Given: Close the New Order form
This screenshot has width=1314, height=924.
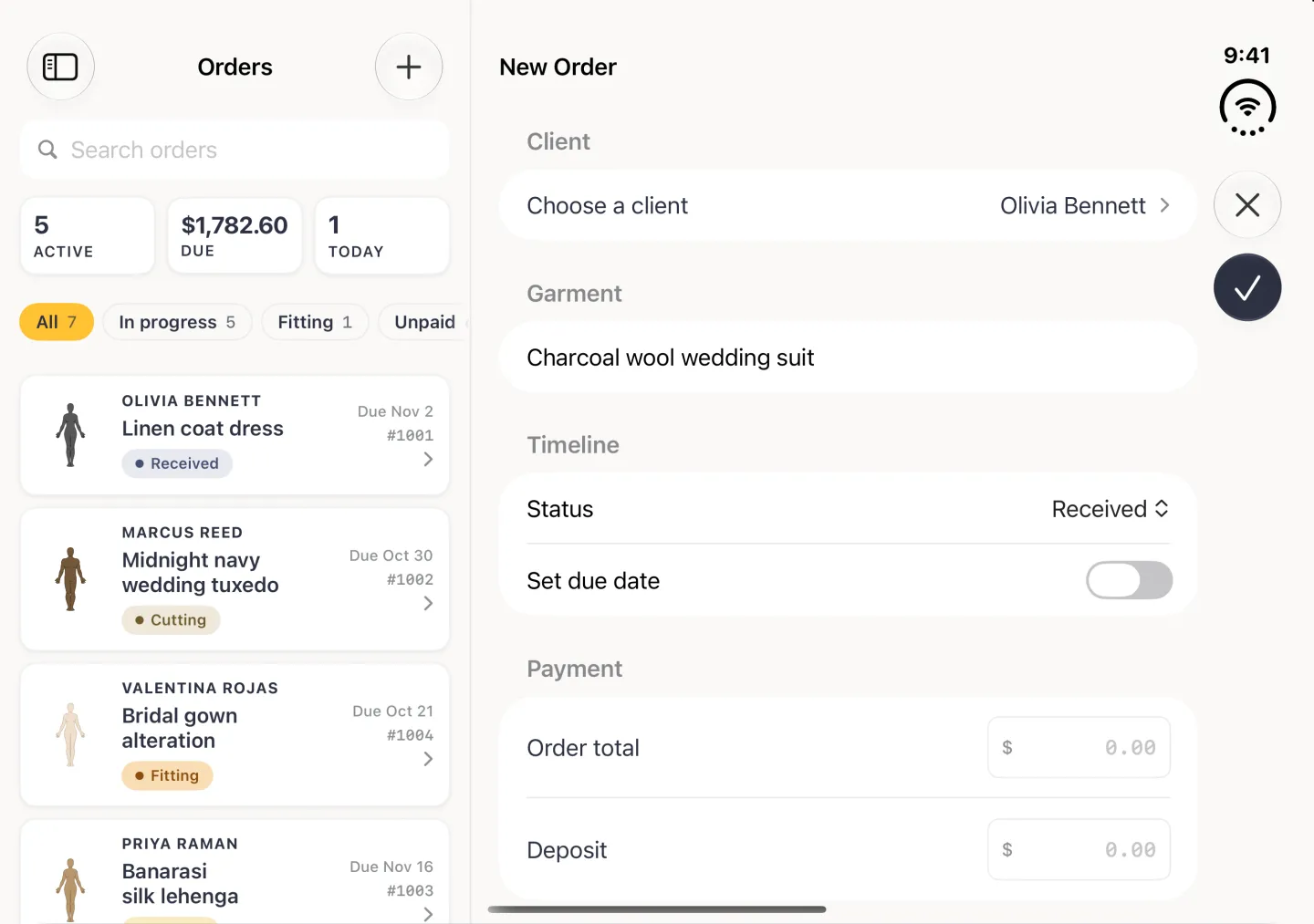Looking at the screenshot, I should [x=1247, y=205].
